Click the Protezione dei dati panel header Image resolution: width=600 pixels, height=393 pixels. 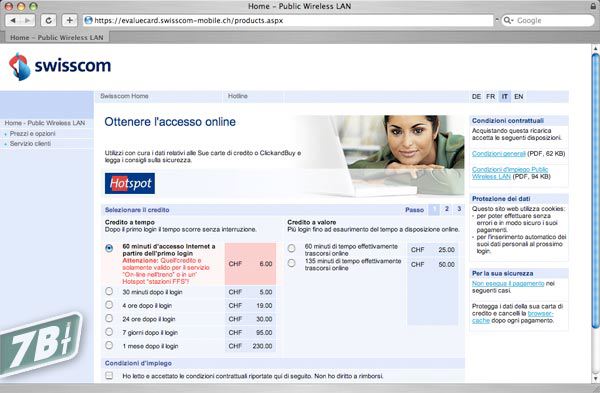518,199
